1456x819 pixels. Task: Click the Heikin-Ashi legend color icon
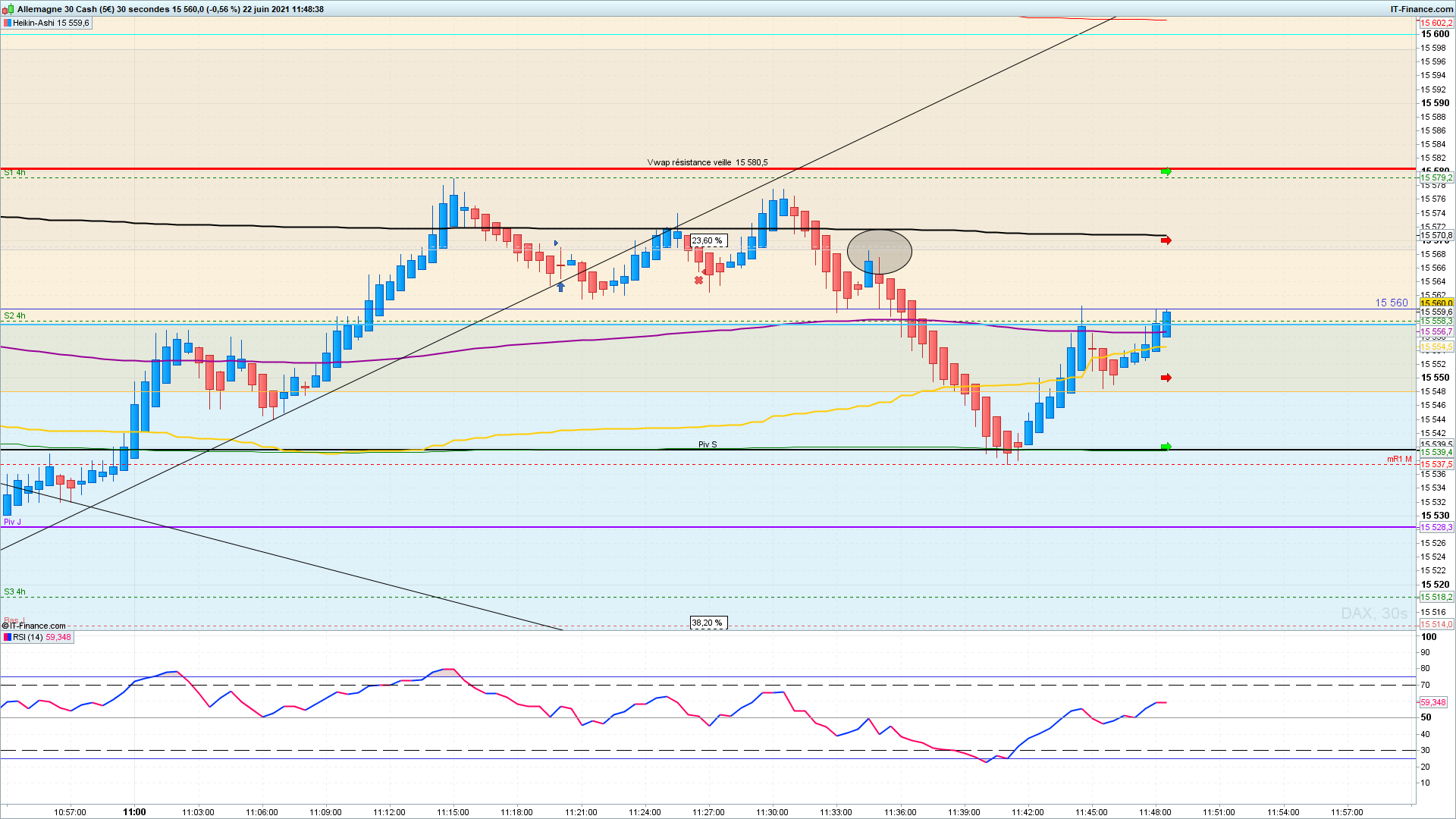coord(7,23)
